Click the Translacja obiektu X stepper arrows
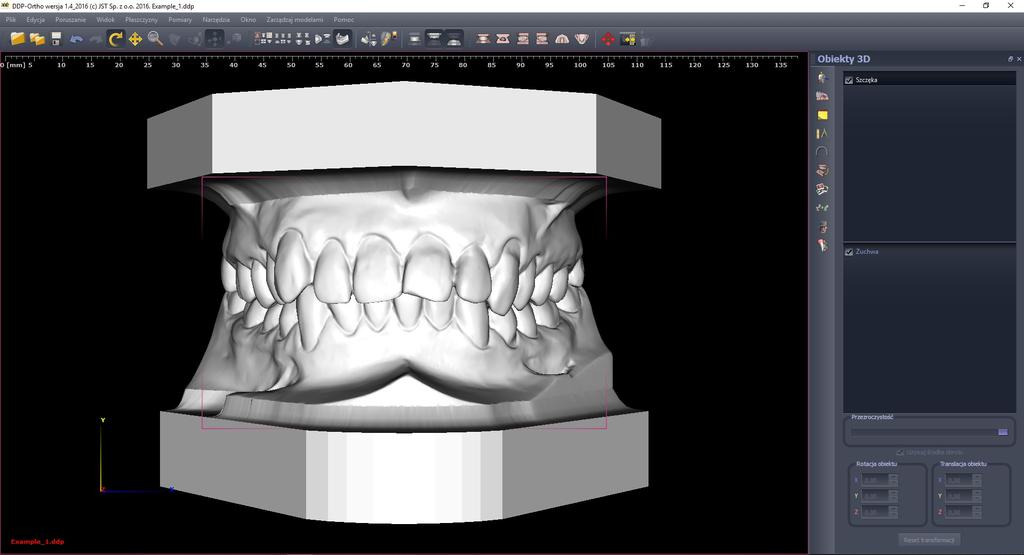 coord(976,480)
